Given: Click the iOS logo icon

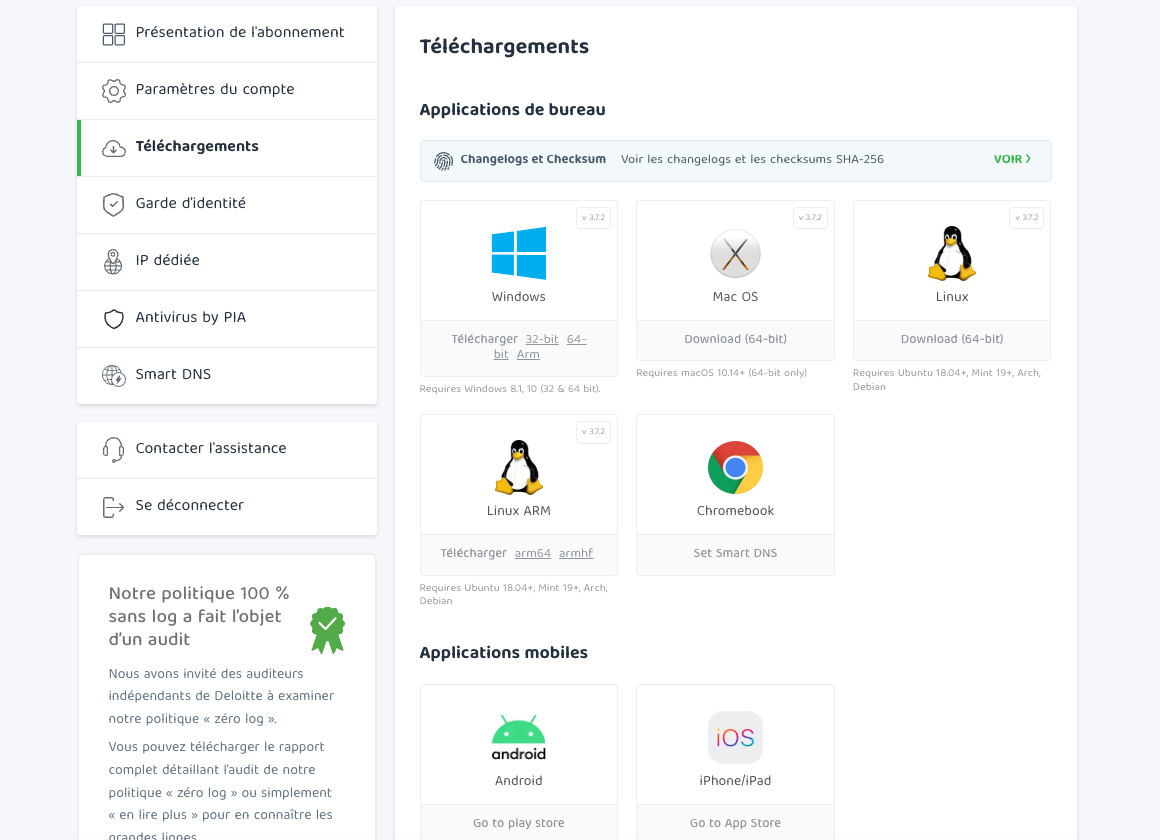Looking at the screenshot, I should [735, 737].
